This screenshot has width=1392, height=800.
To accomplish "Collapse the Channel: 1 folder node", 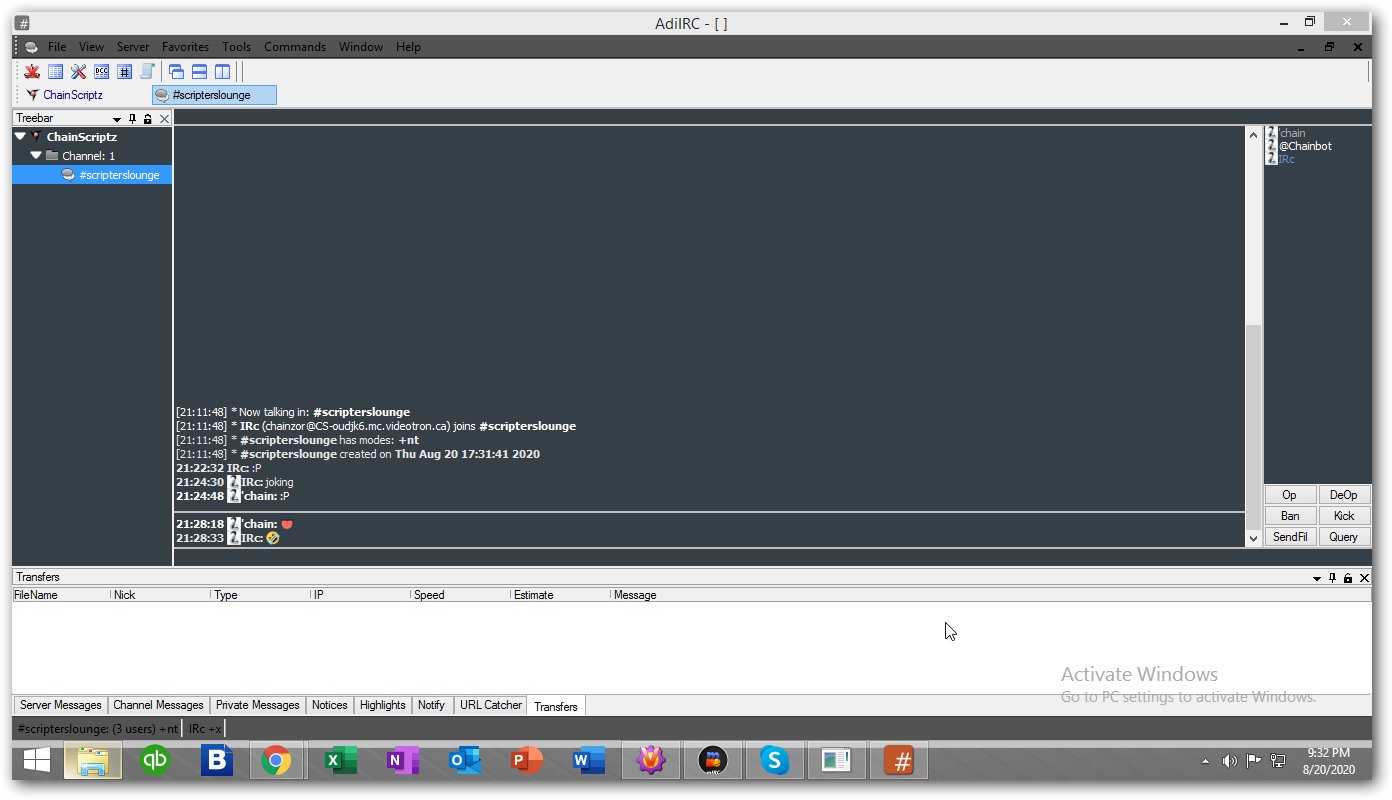I will tap(36, 156).
